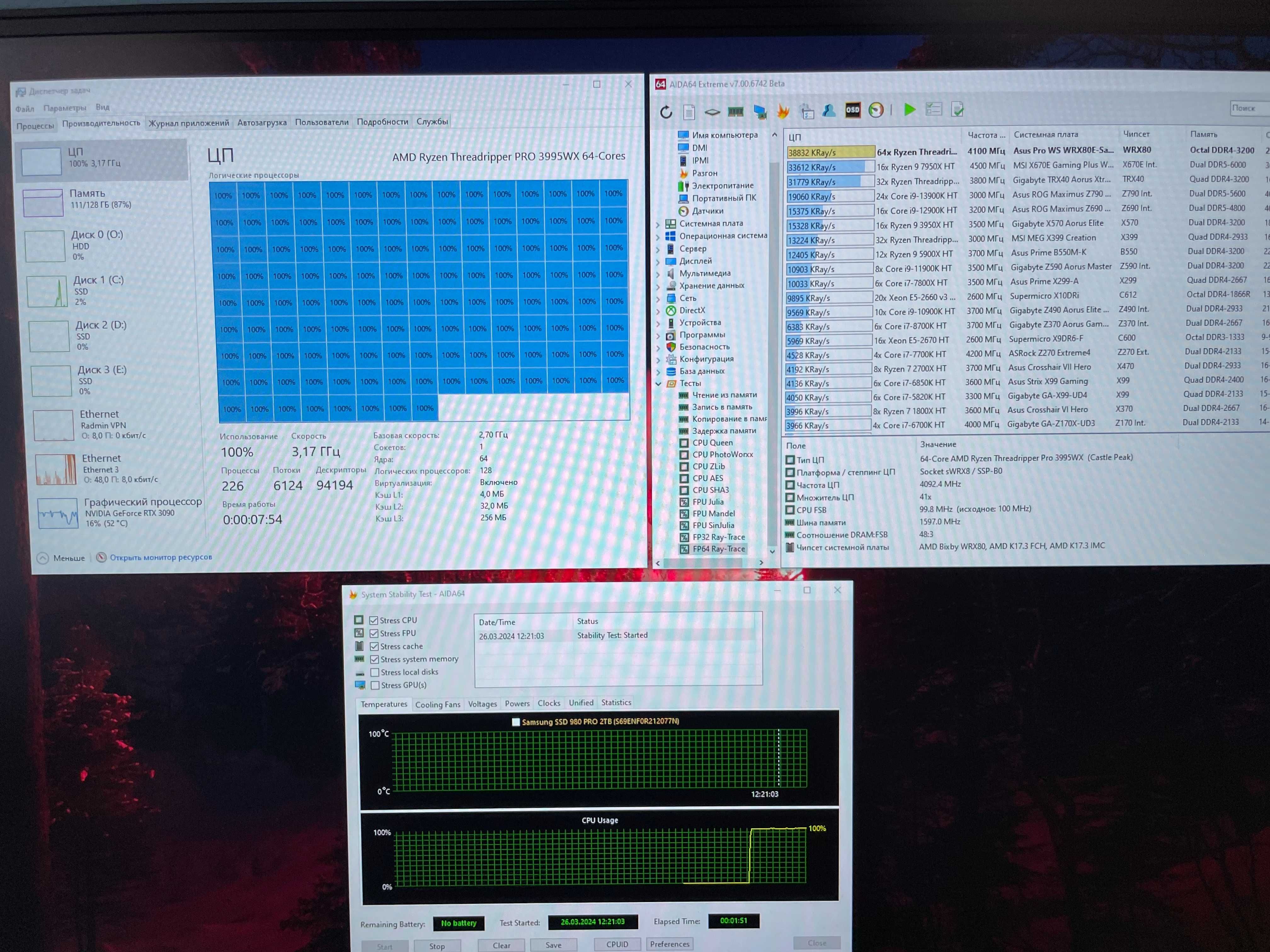Select Датчики sensor item in tree
The image size is (1270, 952).
pos(707,211)
